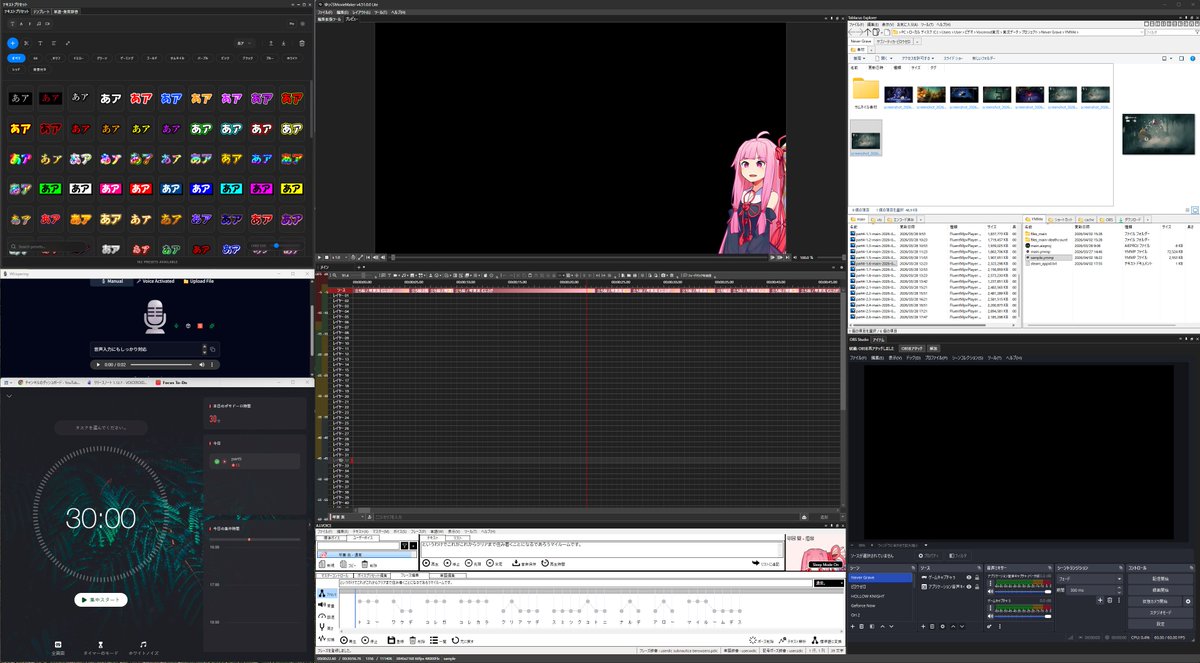Adjust the thumbnail size slider in text preset window
Viewport: 1200px width, 663px height.
click(284, 245)
